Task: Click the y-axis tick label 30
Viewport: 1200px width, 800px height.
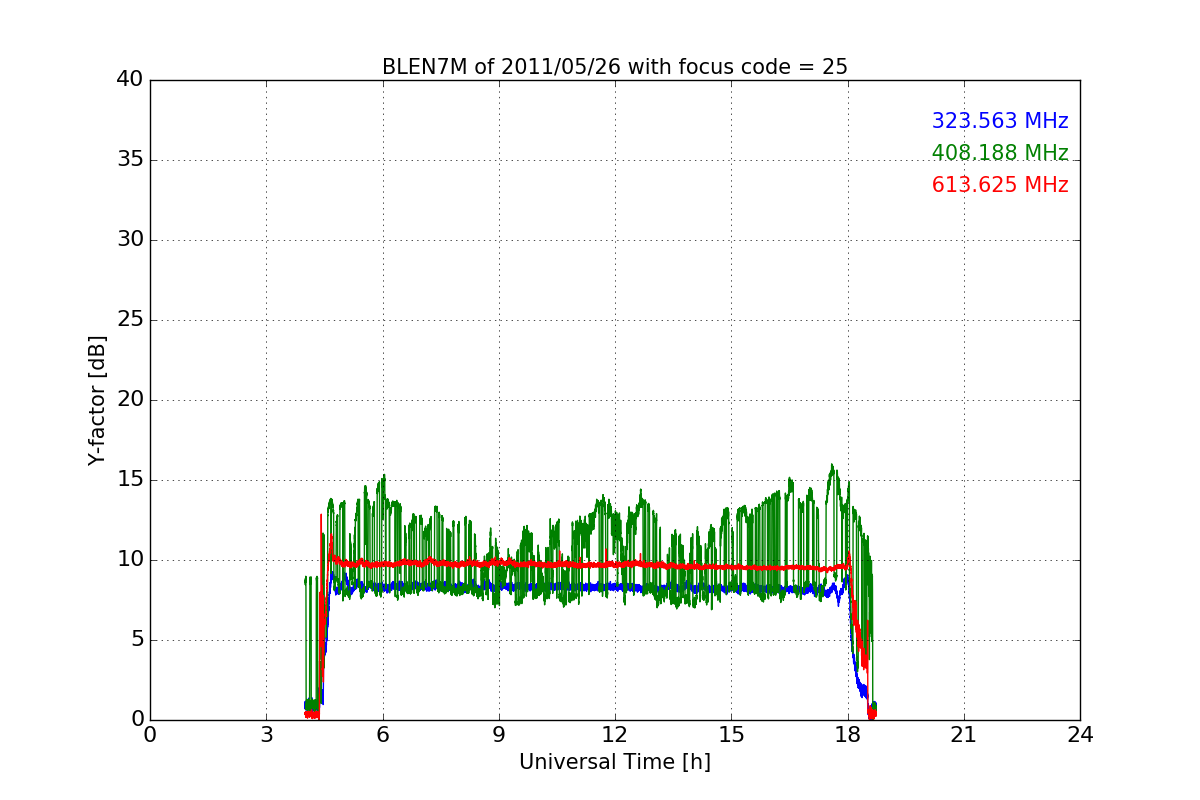Action: point(130,240)
